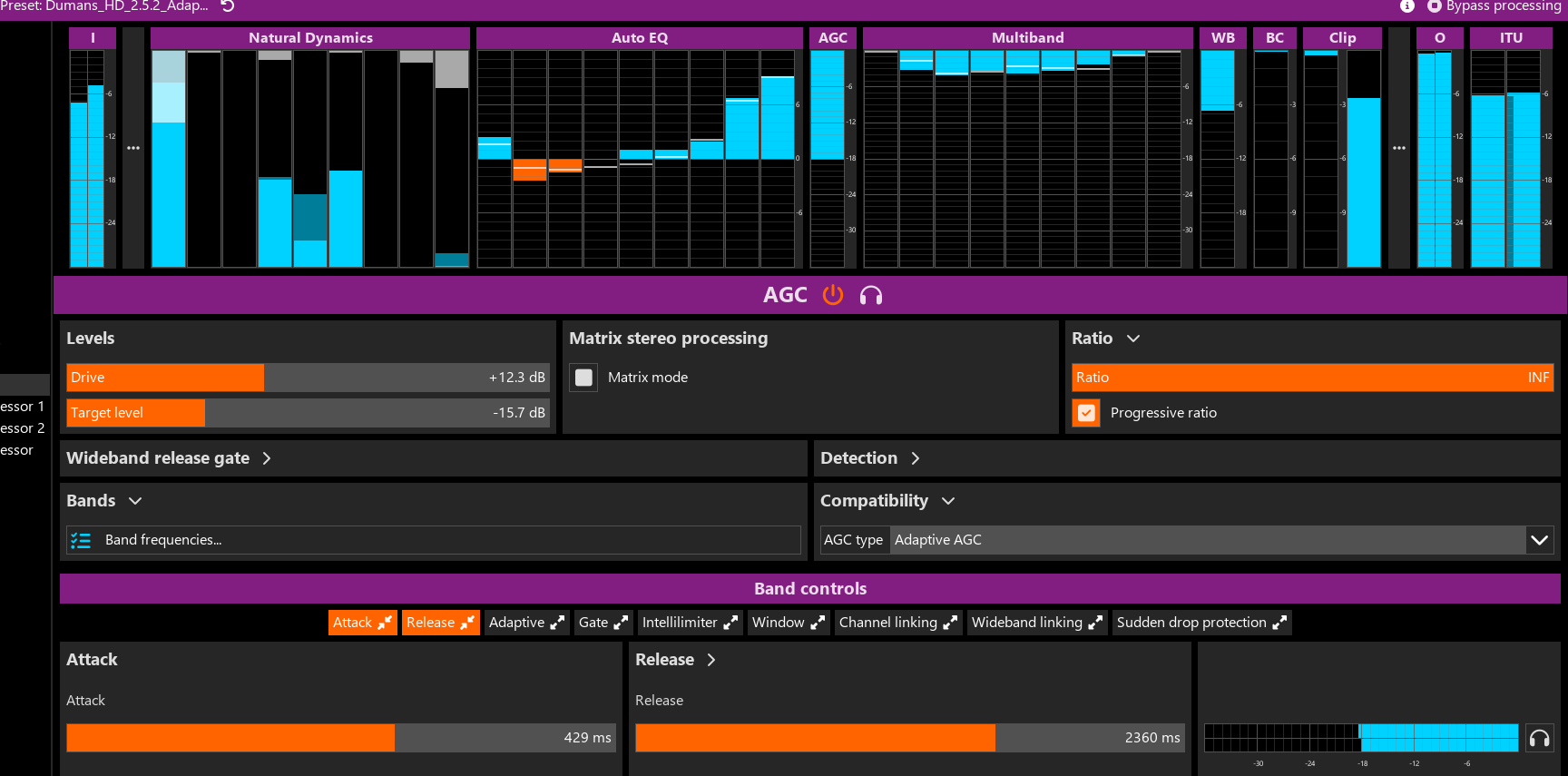Select the Intellilimiter band control tab

(690, 623)
